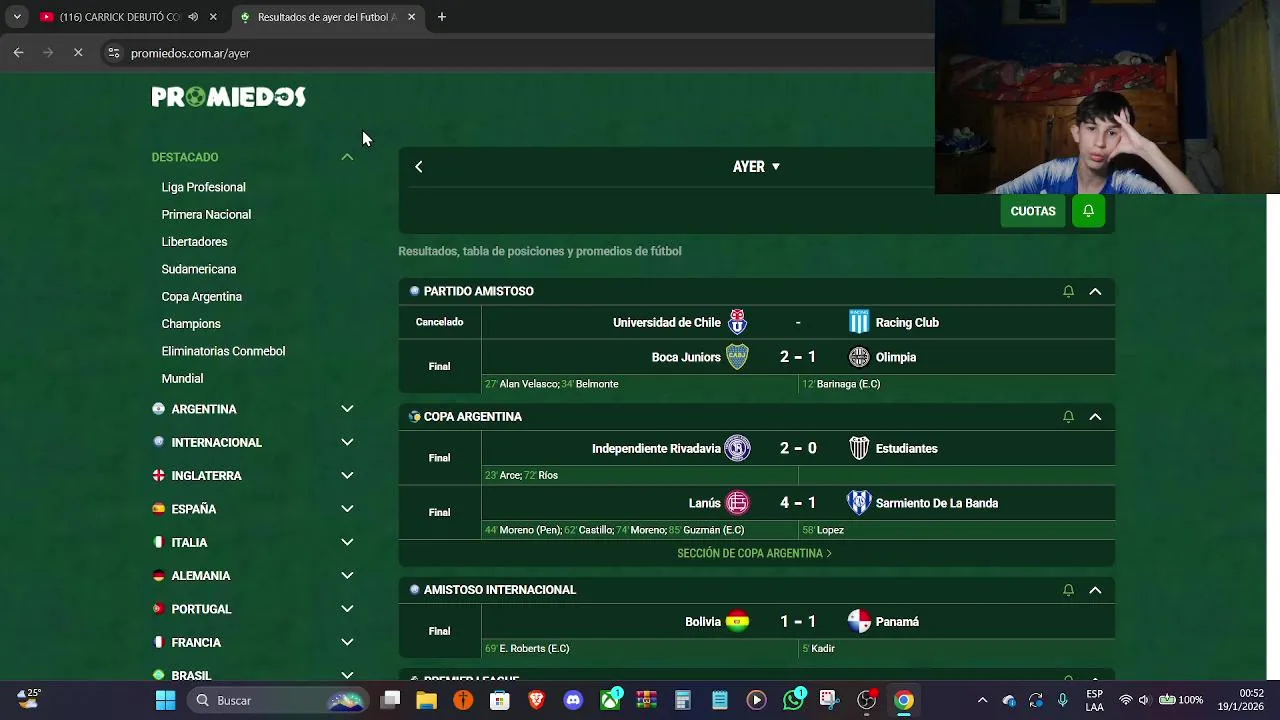Toggle bell alert for Amistoso Internacional
The width and height of the screenshot is (1280, 720).
coord(1068,590)
